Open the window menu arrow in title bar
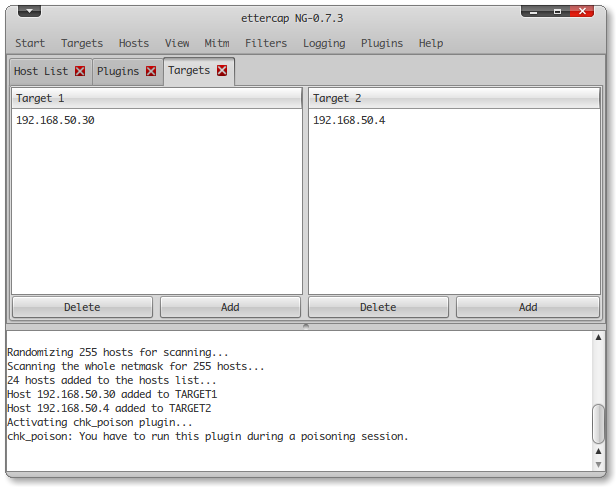This screenshot has width=616, height=487. (29, 11)
